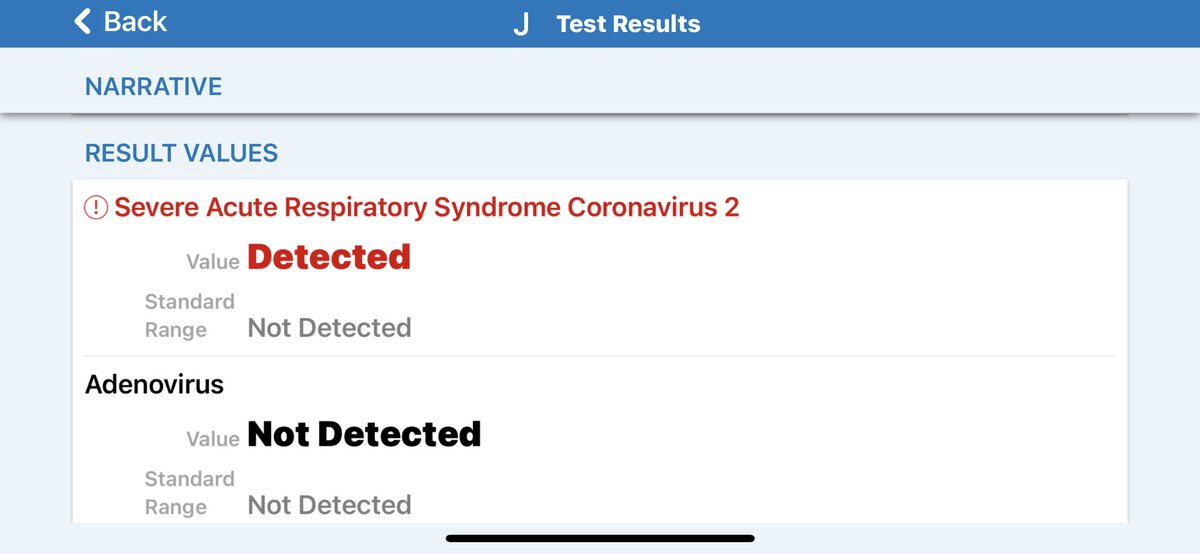Expand the NARRATIVE section header
The width and height of the screenshot is (1200, 554).
click(x=154, y=87)
